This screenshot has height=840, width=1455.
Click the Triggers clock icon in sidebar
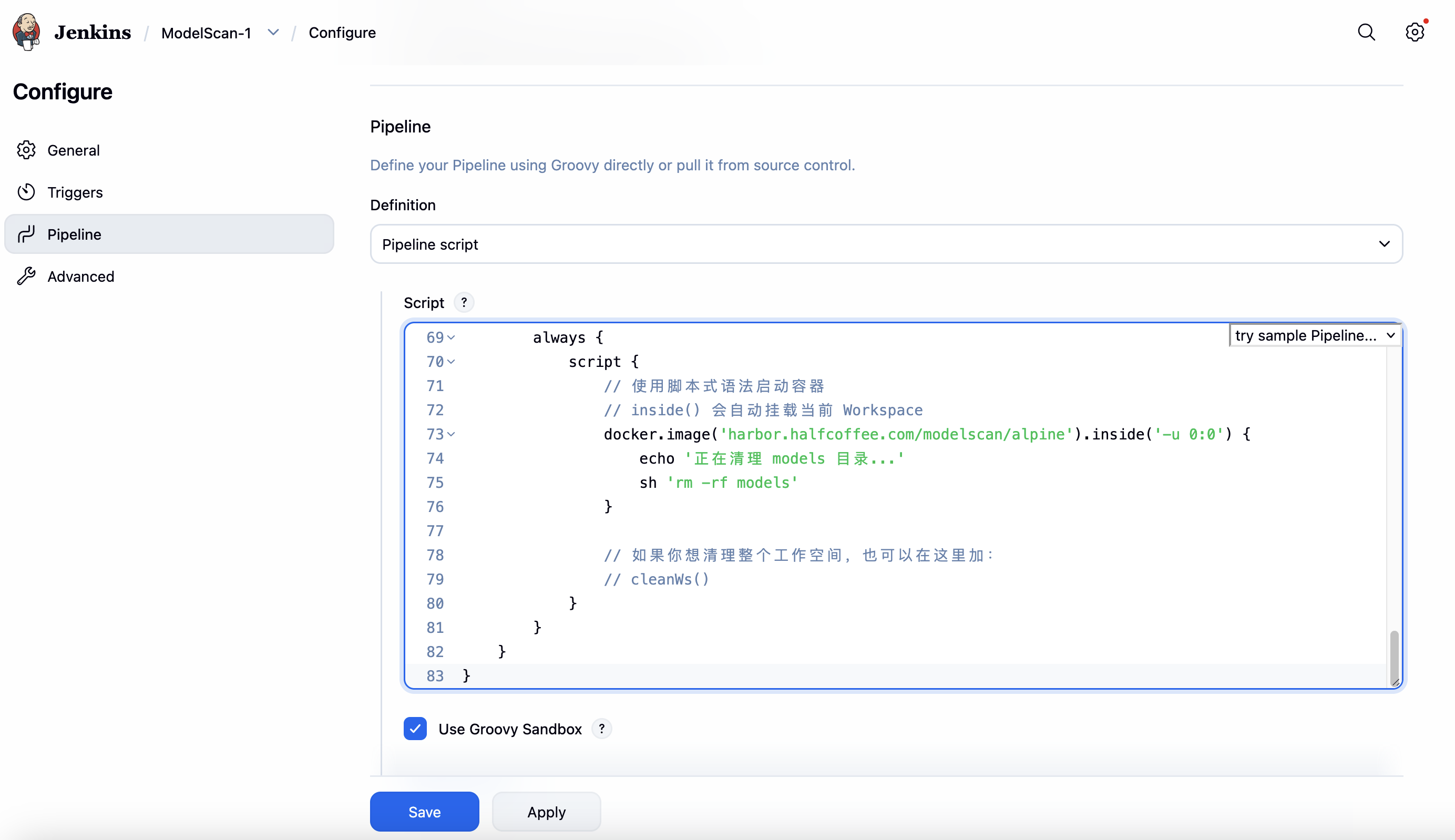[x=26, y=192]
